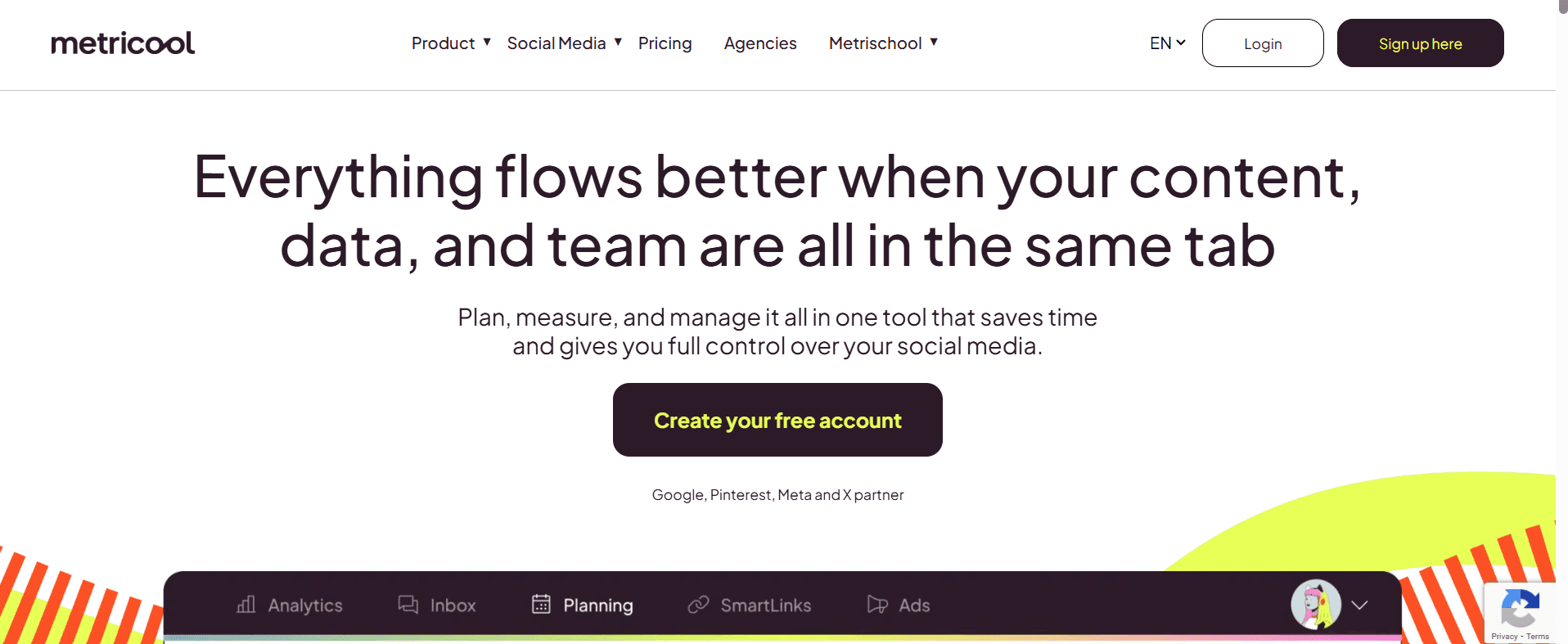This screenshot has height=644, width=1568.
Task: Click the reCAPTCHA badge icon
Action: [1521, 610]
